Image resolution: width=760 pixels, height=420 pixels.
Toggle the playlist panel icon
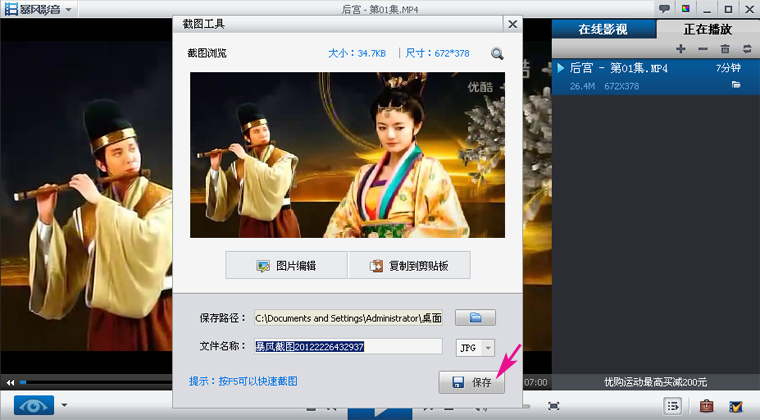[x=673, y=406]
